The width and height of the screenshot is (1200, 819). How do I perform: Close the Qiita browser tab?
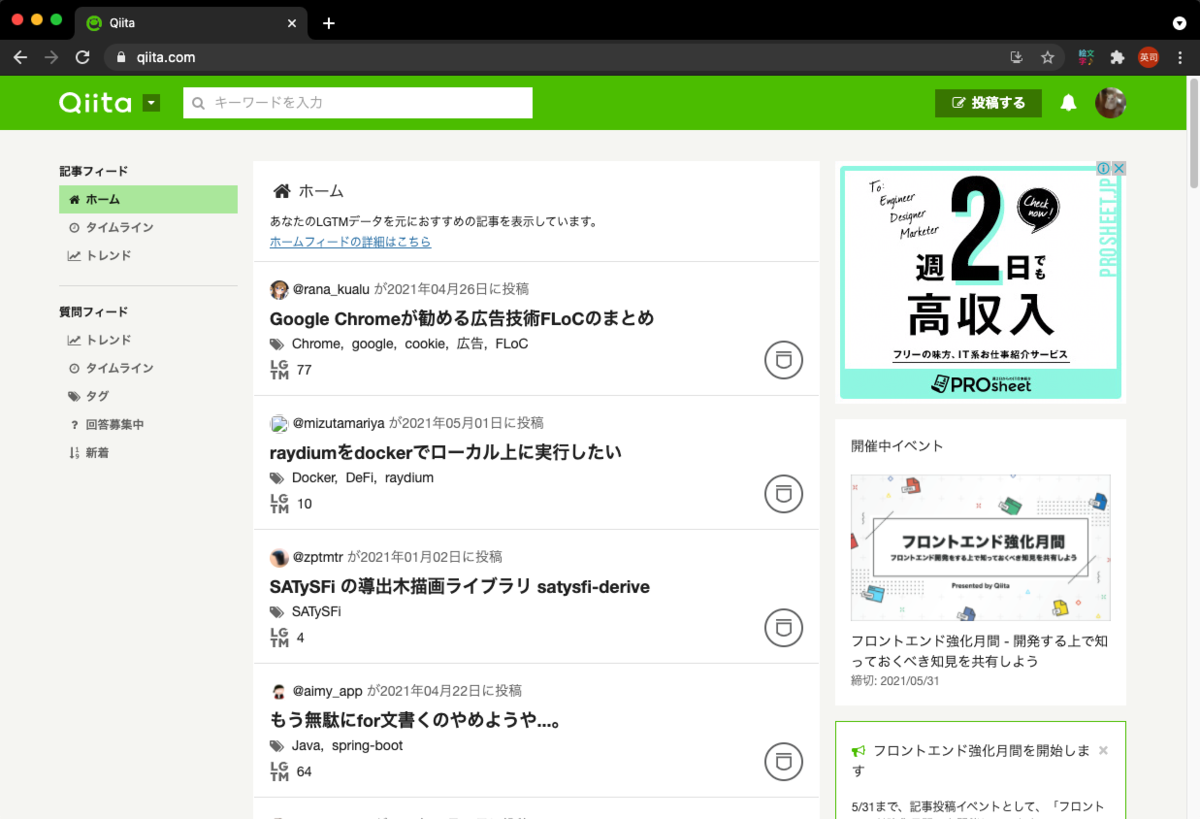[290, 23]
